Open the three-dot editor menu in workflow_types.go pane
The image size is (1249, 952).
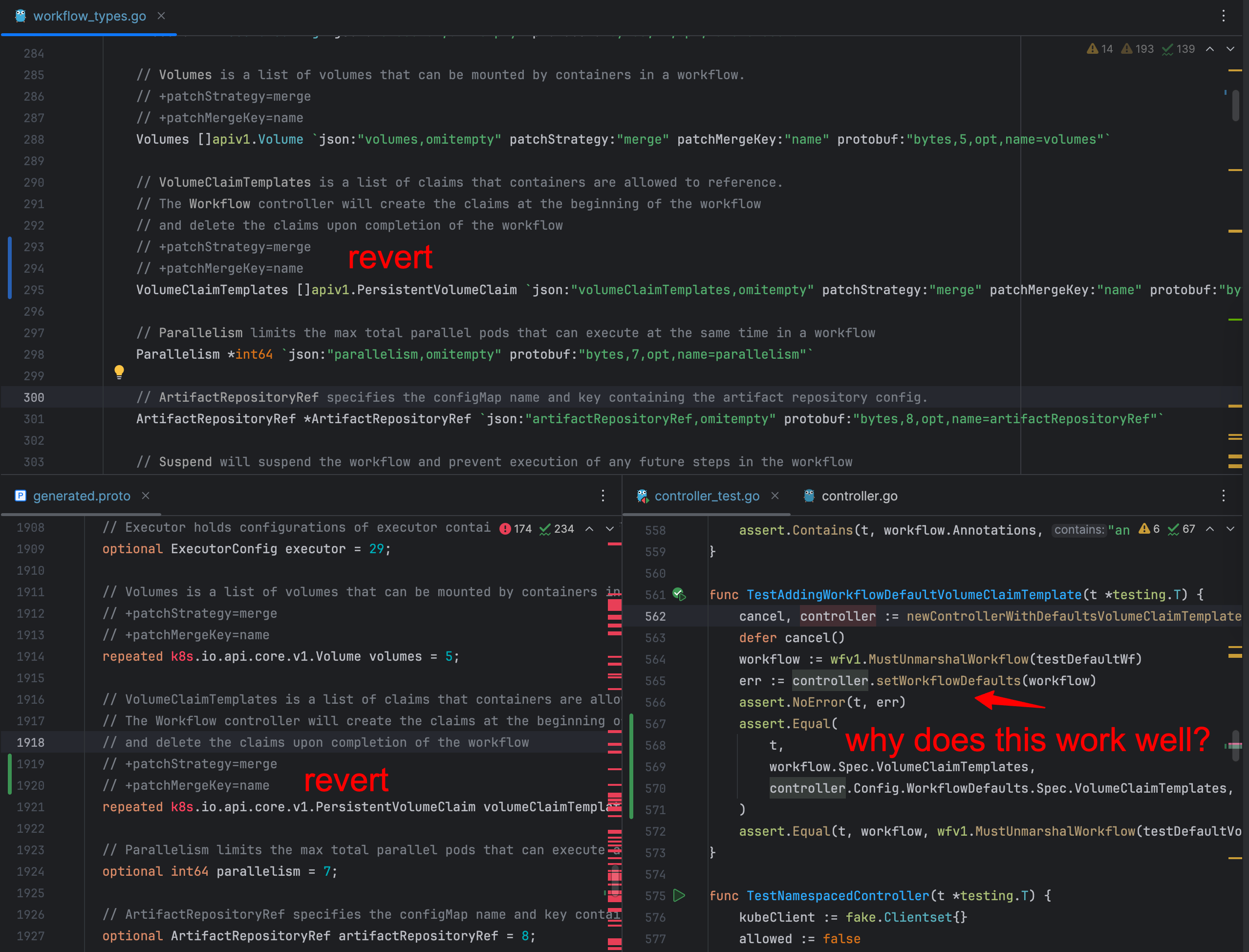(x=1224, y=16)
